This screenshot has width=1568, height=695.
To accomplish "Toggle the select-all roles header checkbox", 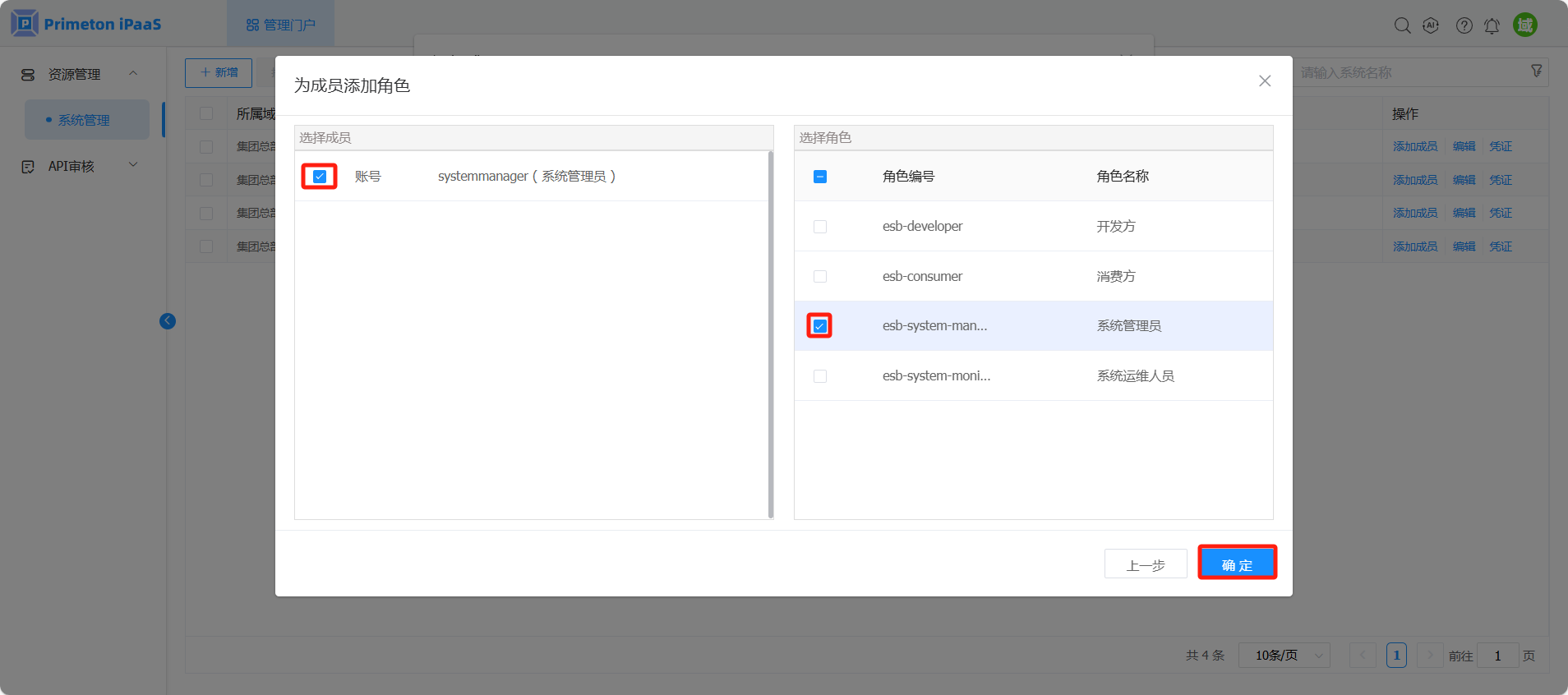I will coord(820,177).
